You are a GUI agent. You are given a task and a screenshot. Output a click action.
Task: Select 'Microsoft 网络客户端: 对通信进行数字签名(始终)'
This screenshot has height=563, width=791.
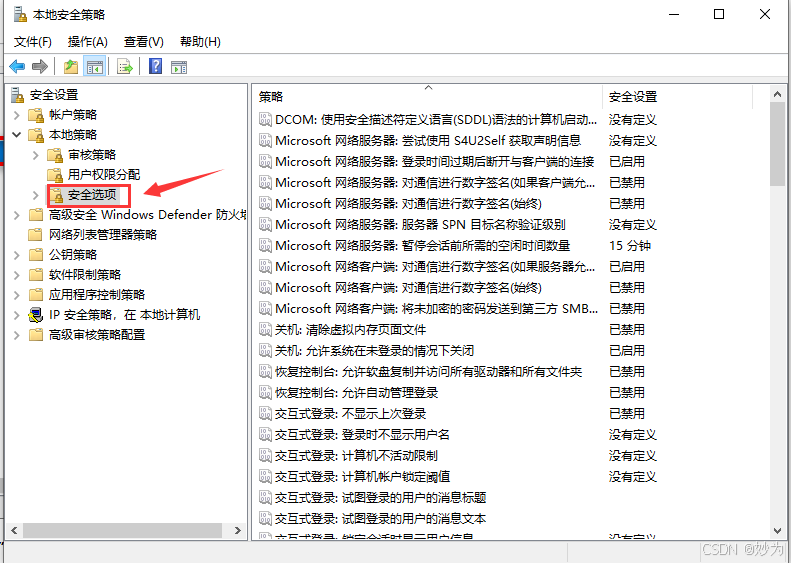pyautogui.click(x=409, y=288)
